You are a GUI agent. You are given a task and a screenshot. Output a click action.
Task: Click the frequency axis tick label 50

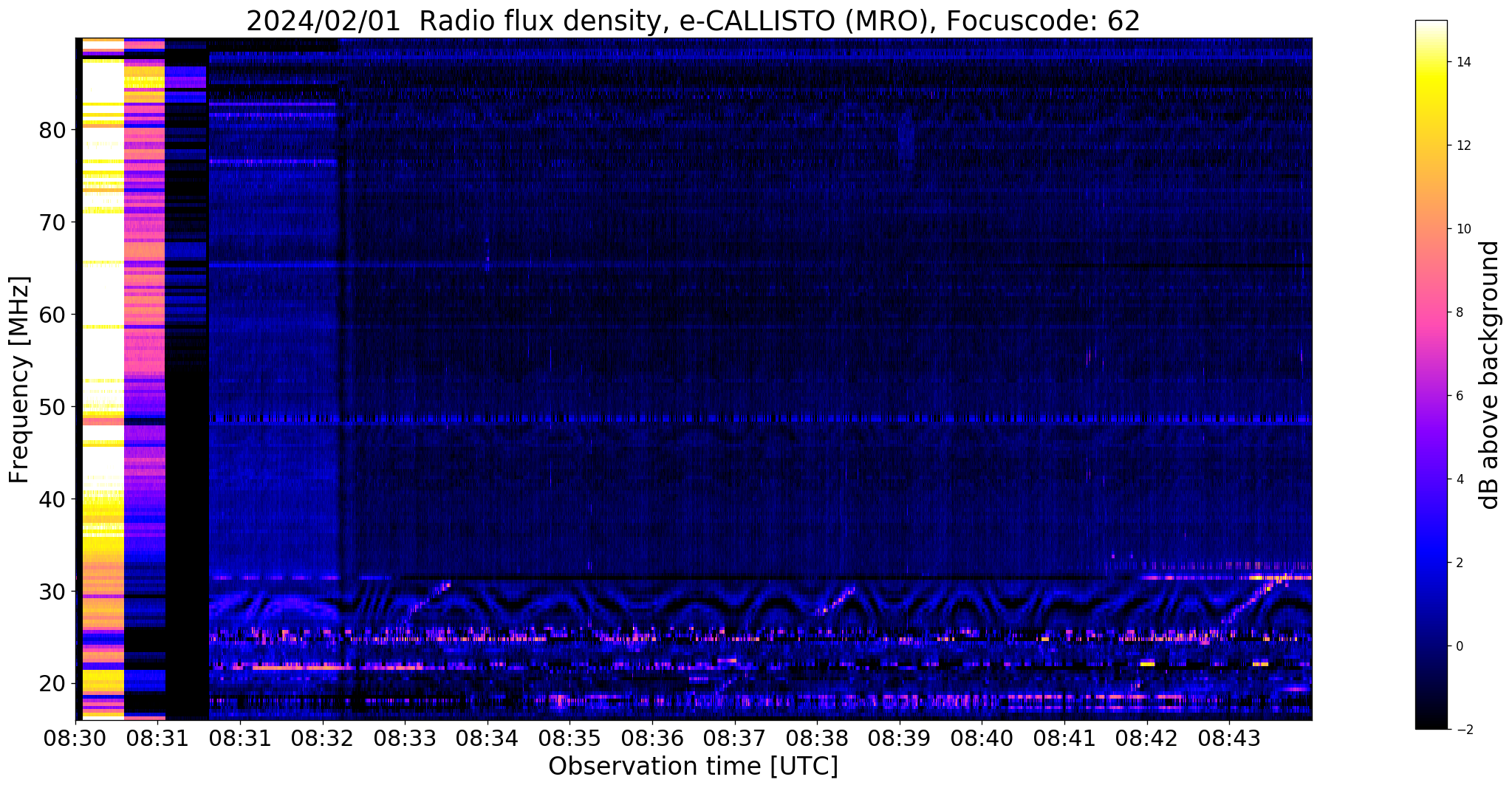point(53,407)
